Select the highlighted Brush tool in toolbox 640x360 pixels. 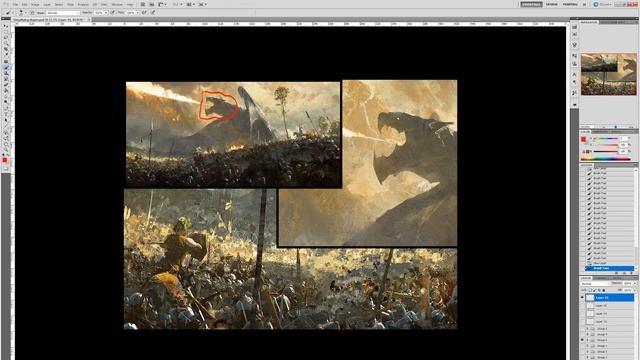6,67
